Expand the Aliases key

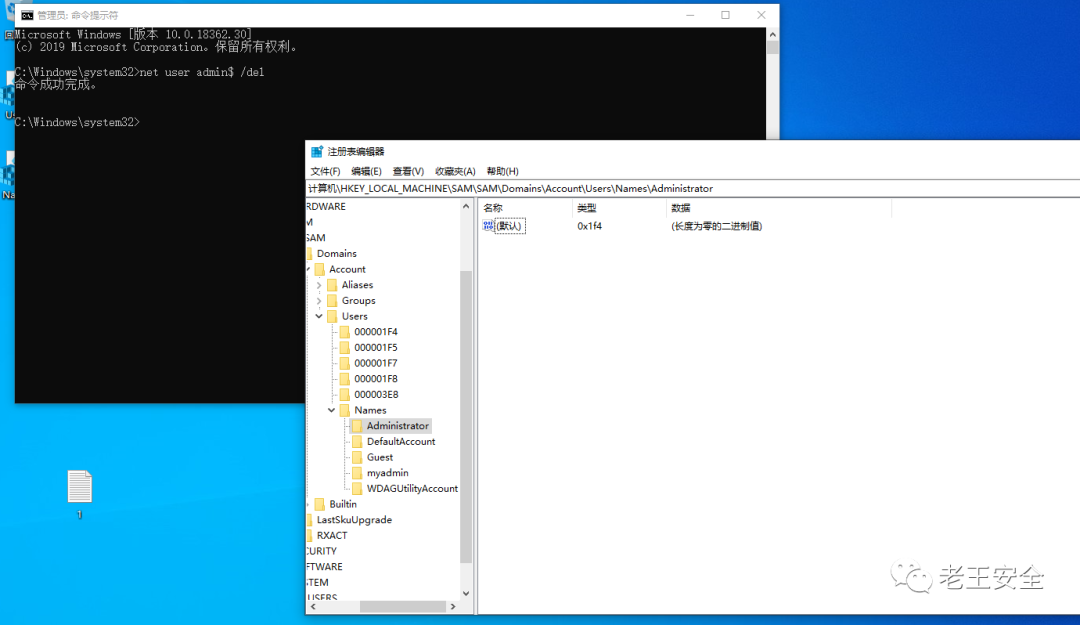319,285
